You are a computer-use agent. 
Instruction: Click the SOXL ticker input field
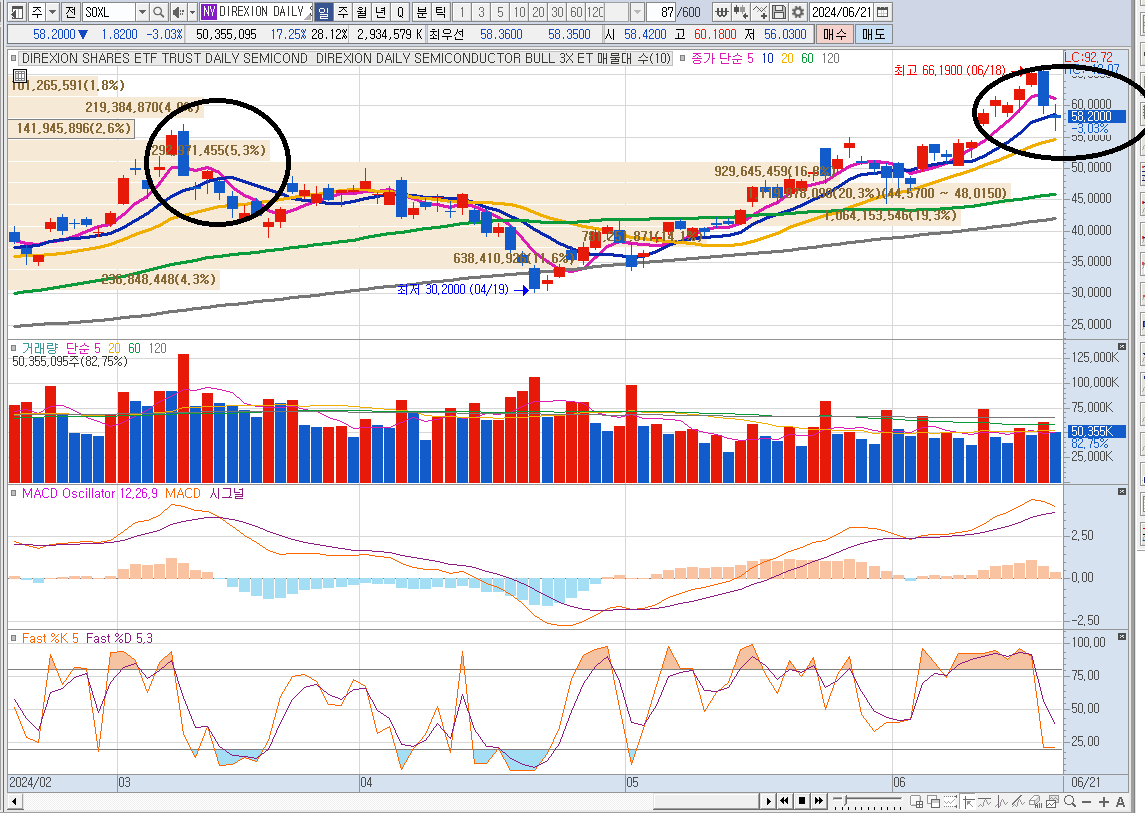click(109, 12)
